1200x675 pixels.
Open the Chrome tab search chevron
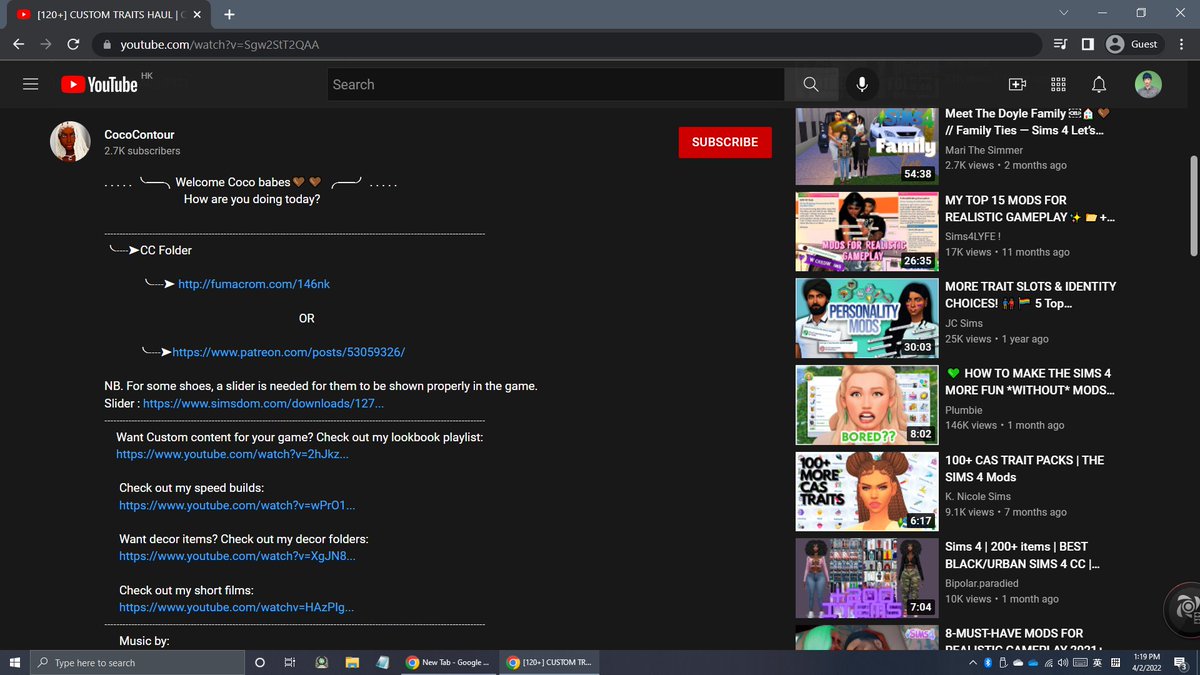click(1063, 13)
